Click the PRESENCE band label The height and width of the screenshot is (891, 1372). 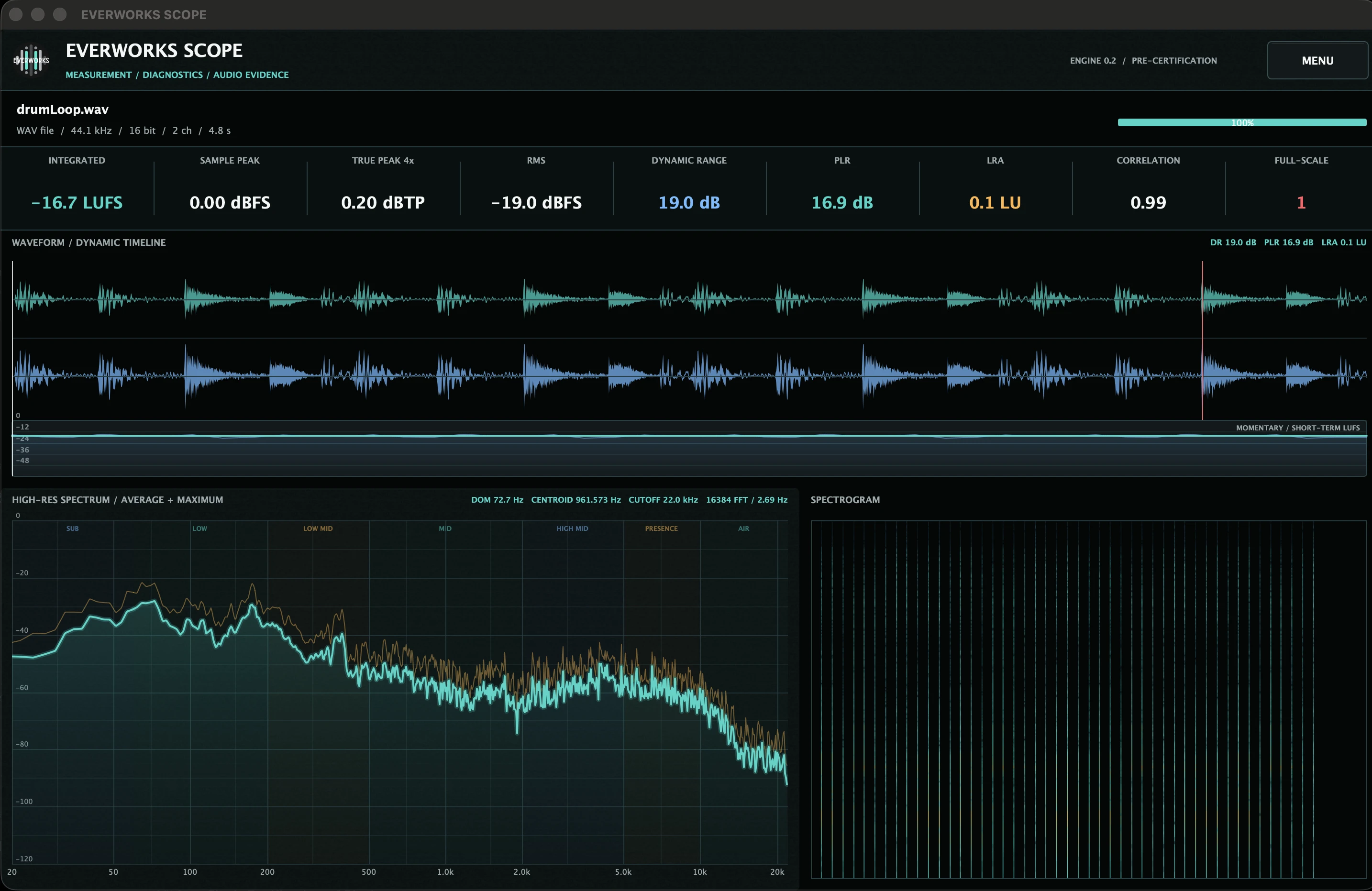pyautogui.click(x=661, y=528)
